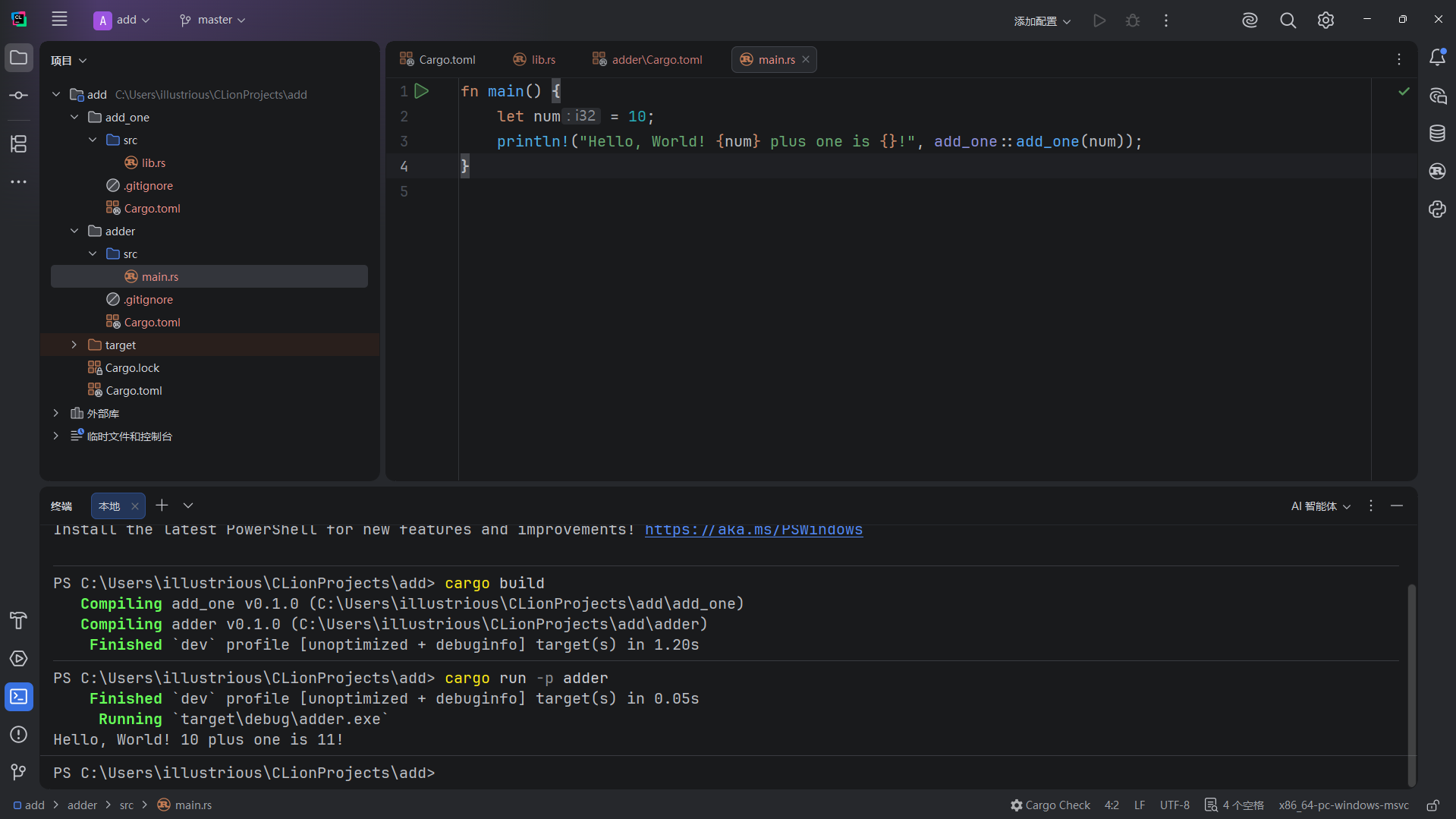Open the master branch dropdown
This screenshot has width=1456, height=819.
pyautogui.click(x=212, y=20)
